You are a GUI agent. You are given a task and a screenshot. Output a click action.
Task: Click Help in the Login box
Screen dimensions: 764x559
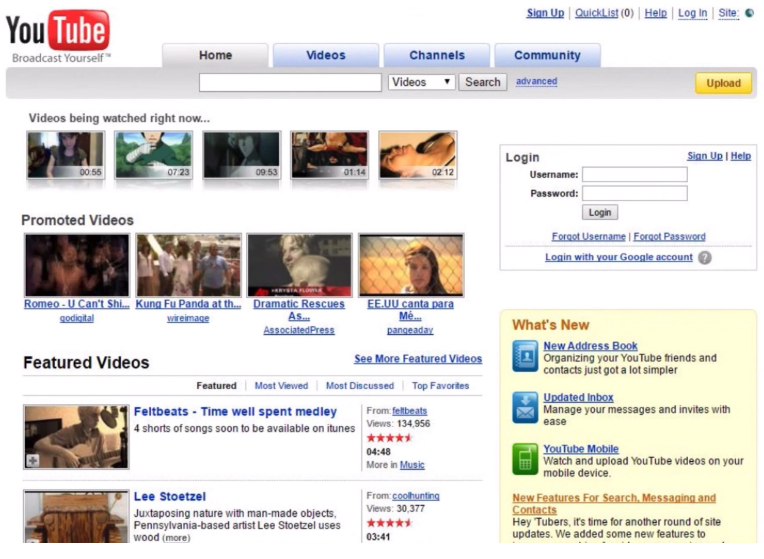[741, 156]
